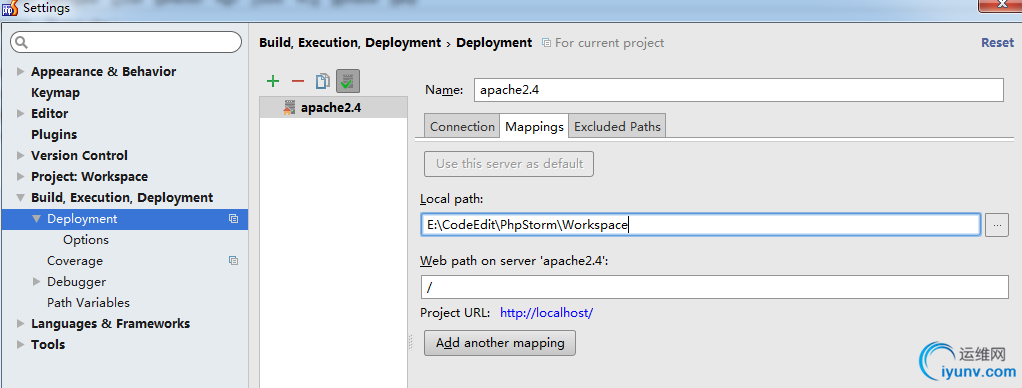
Task: Select Path Variables in settings tree
Action: click(88, 303)
